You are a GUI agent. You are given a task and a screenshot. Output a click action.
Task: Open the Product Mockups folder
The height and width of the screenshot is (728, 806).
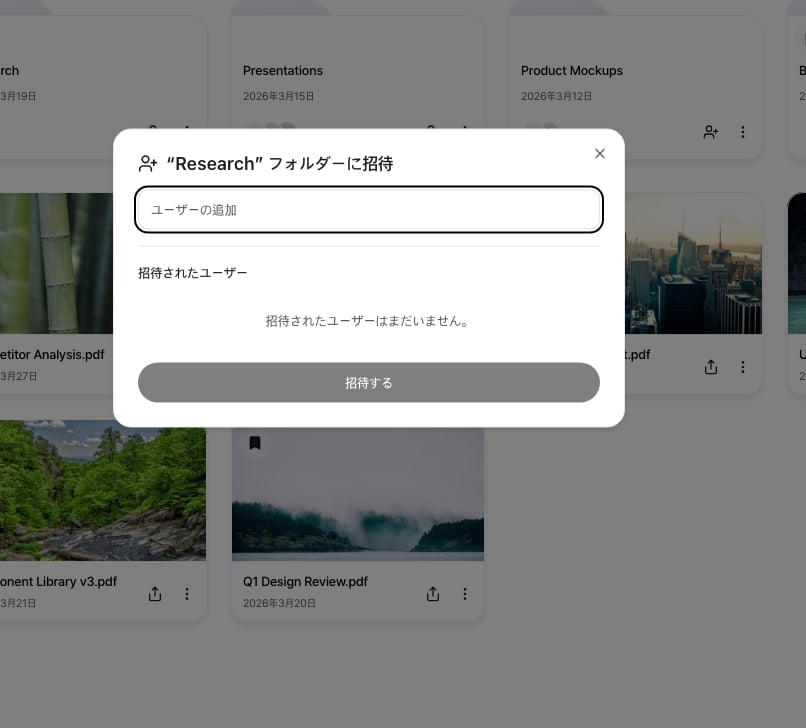(x=572, y=70)
